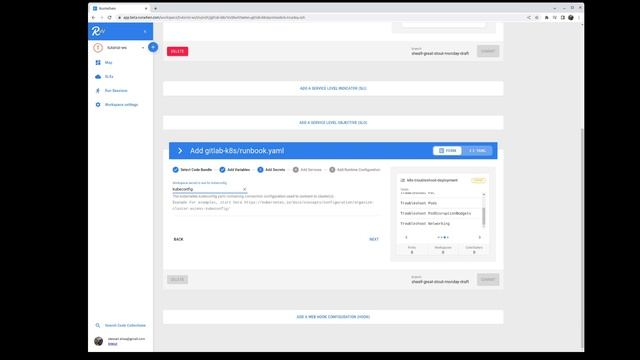
Task: Click the Run Sessions runner icon
Action: point(98,91)
